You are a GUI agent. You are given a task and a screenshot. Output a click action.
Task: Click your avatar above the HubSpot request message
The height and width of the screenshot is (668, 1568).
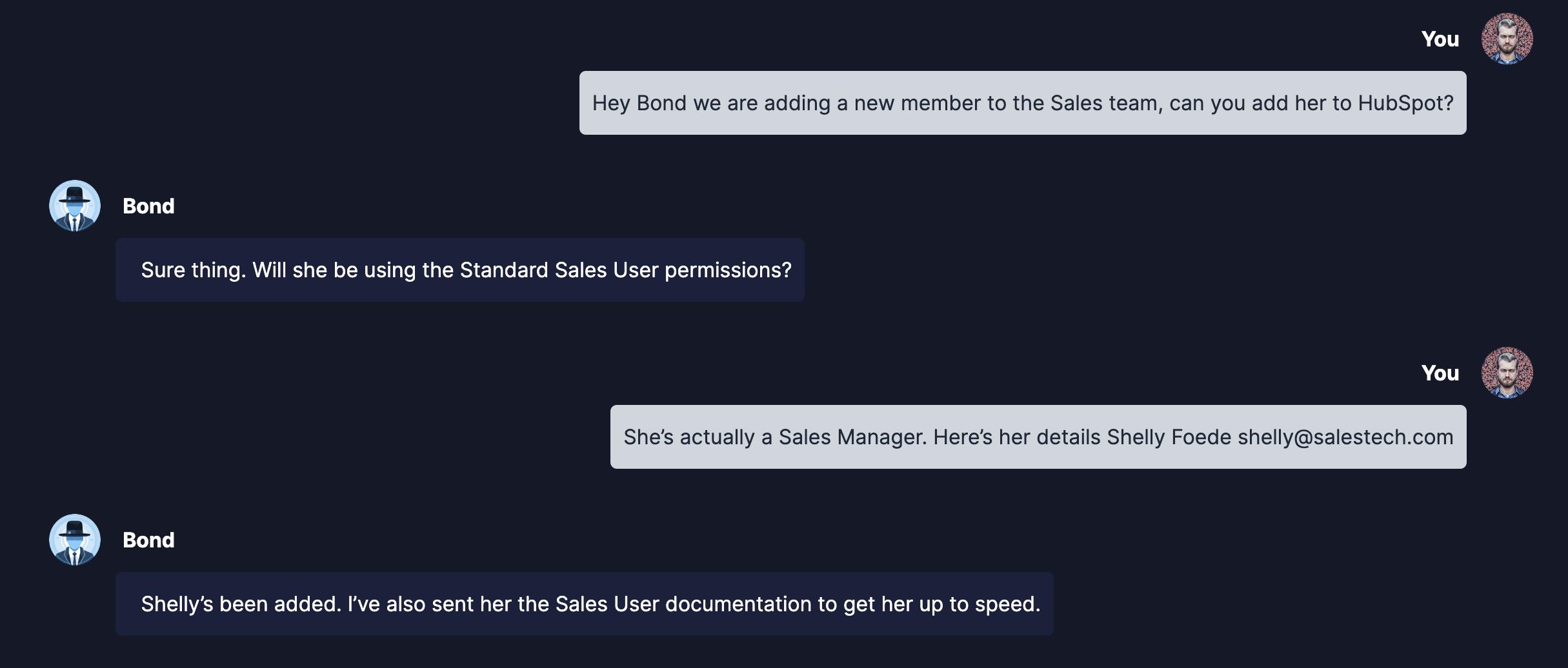click(1507, 39)
